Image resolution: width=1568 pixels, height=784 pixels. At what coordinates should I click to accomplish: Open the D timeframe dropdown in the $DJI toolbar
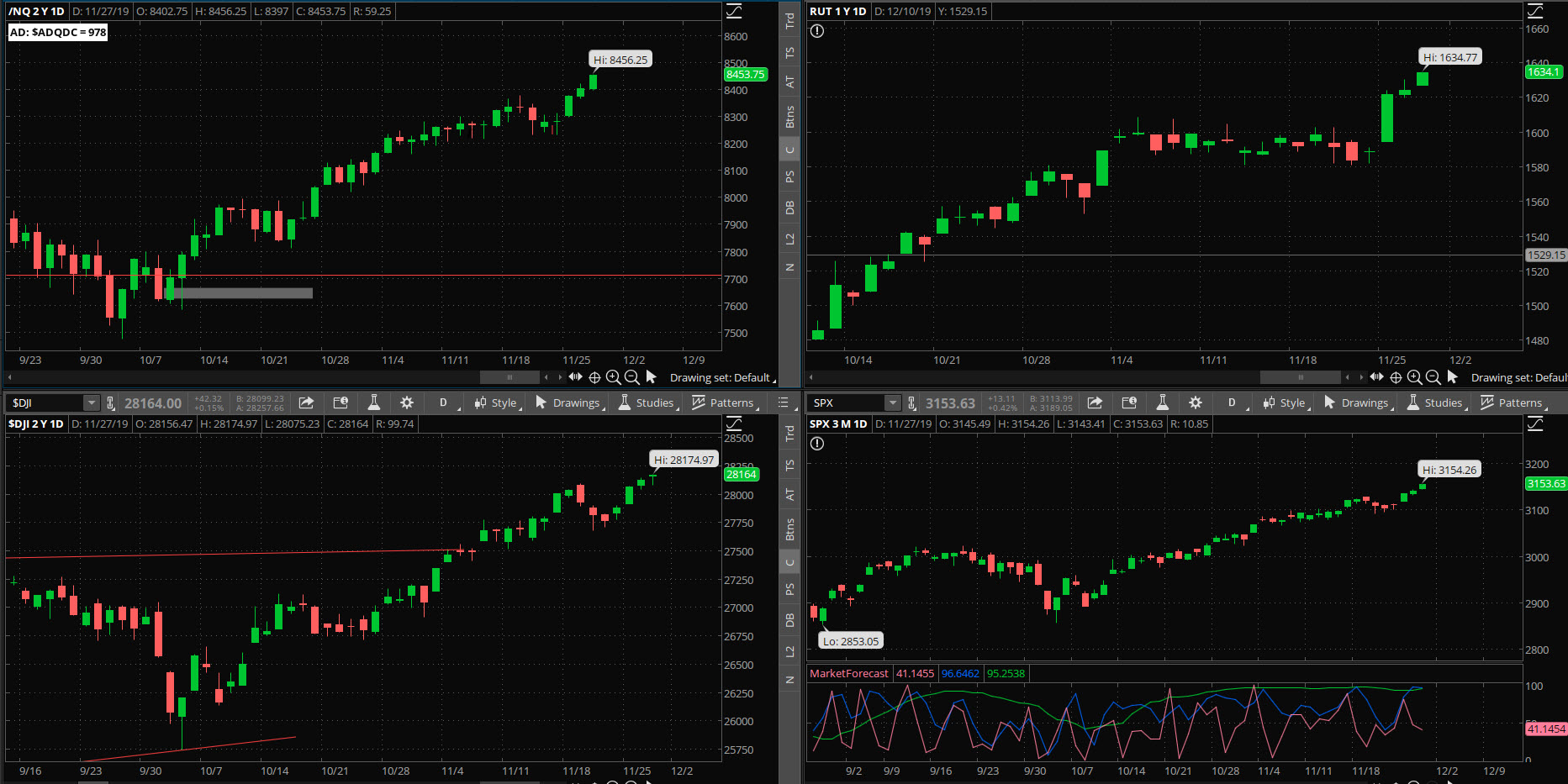(446, 403)
